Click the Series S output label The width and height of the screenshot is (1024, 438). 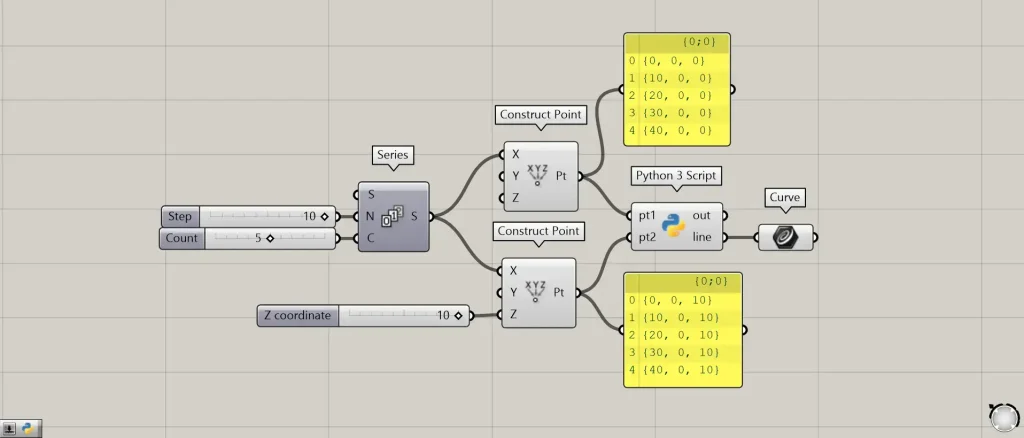[414, 216]
